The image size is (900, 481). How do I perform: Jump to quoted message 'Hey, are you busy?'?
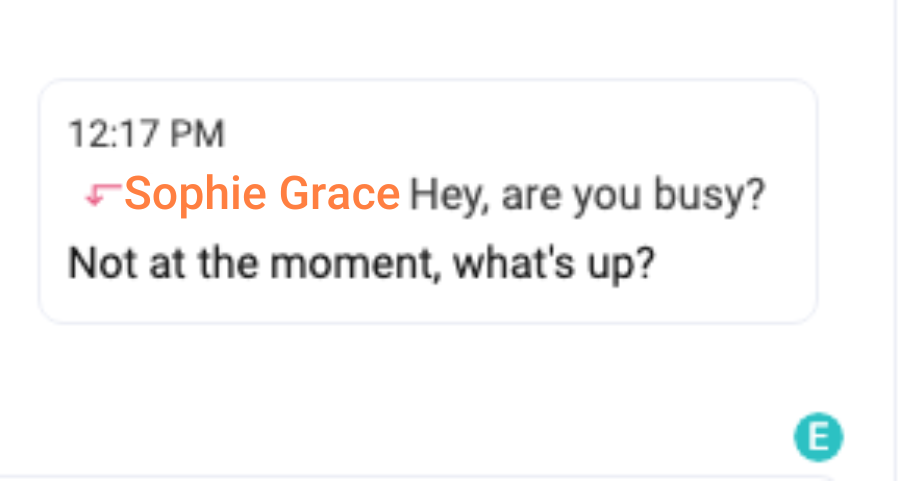click(587, 195)
